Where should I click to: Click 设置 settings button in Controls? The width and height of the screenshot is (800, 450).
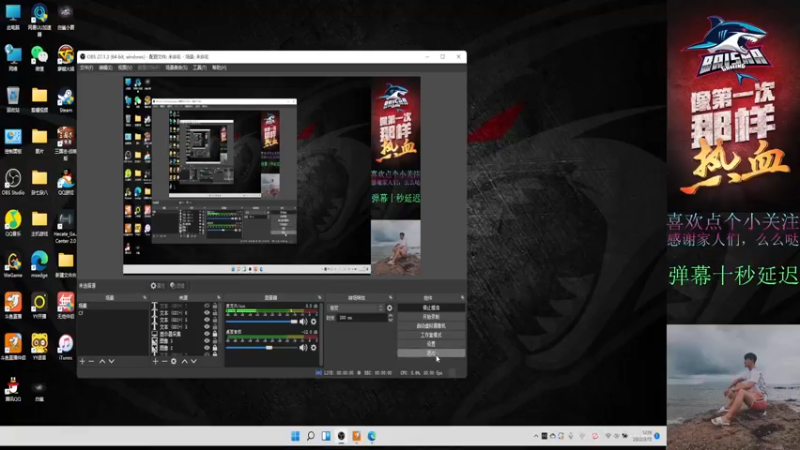431,344
